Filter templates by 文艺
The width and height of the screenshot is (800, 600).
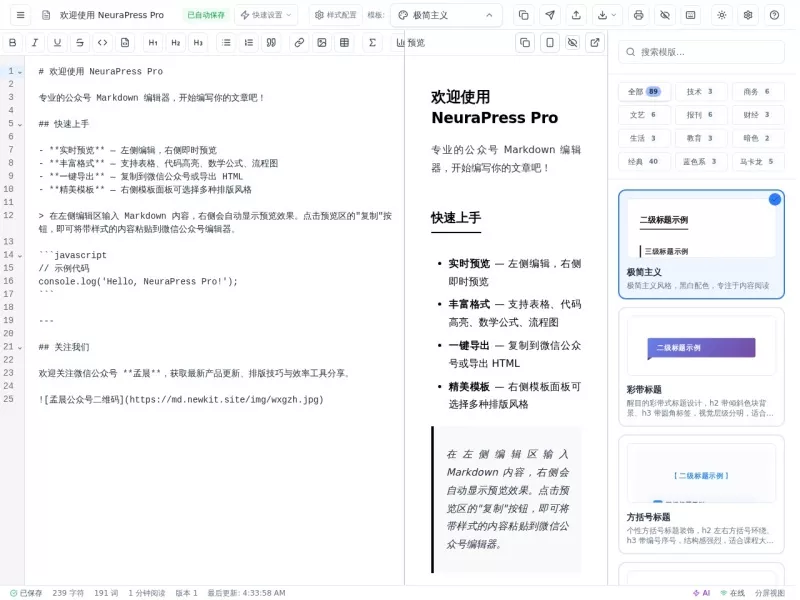[x=643, y=115]
